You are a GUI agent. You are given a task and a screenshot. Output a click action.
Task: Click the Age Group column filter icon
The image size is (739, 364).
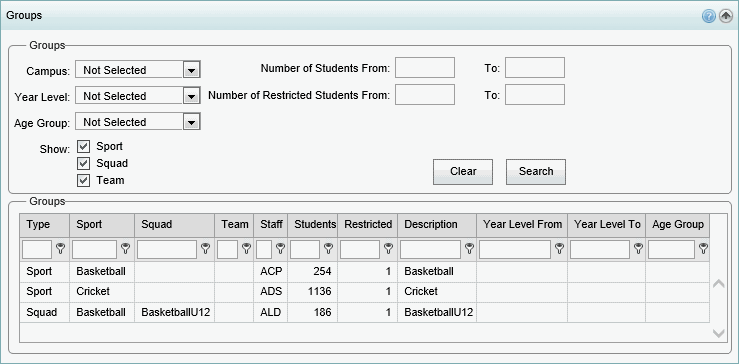click(x=703, y=249)
